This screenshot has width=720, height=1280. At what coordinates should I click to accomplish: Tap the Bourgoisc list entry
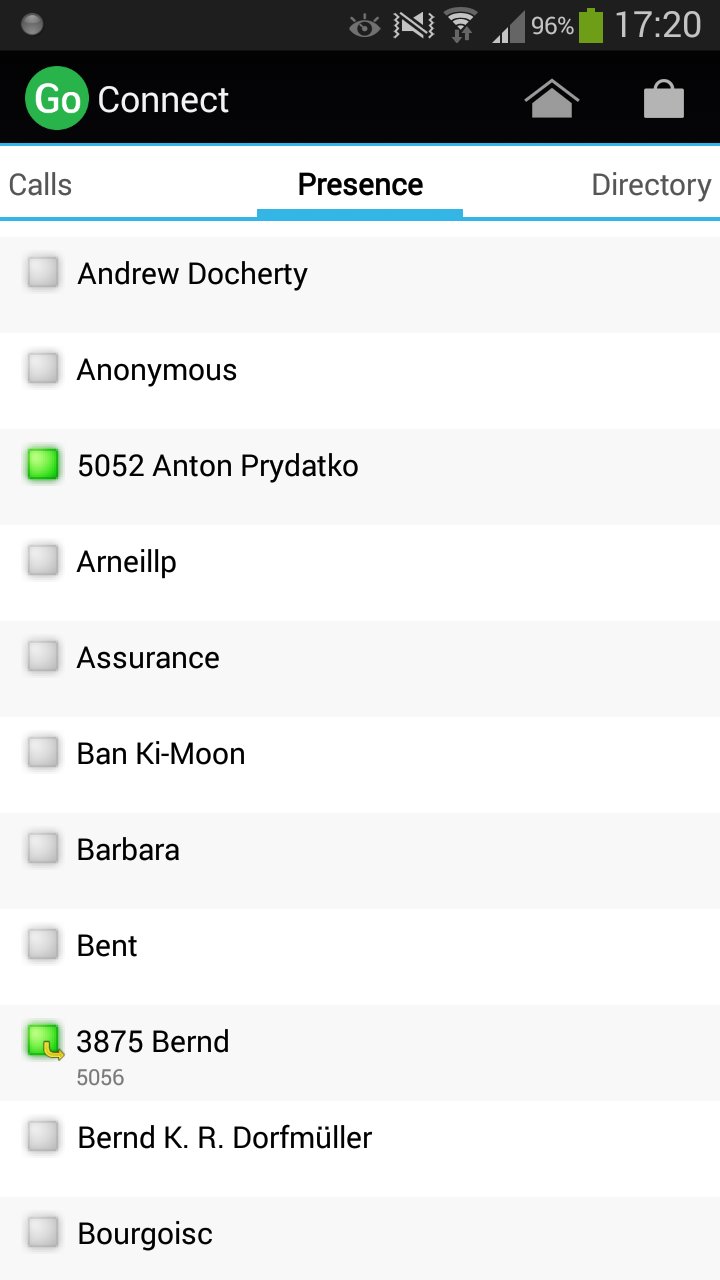145,1234
